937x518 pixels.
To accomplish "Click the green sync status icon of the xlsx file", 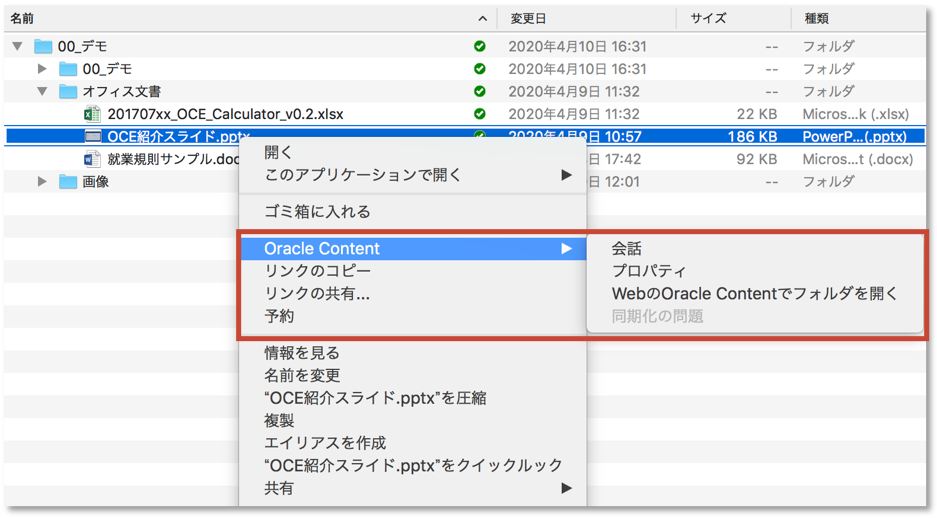I will tap(480, 114).
